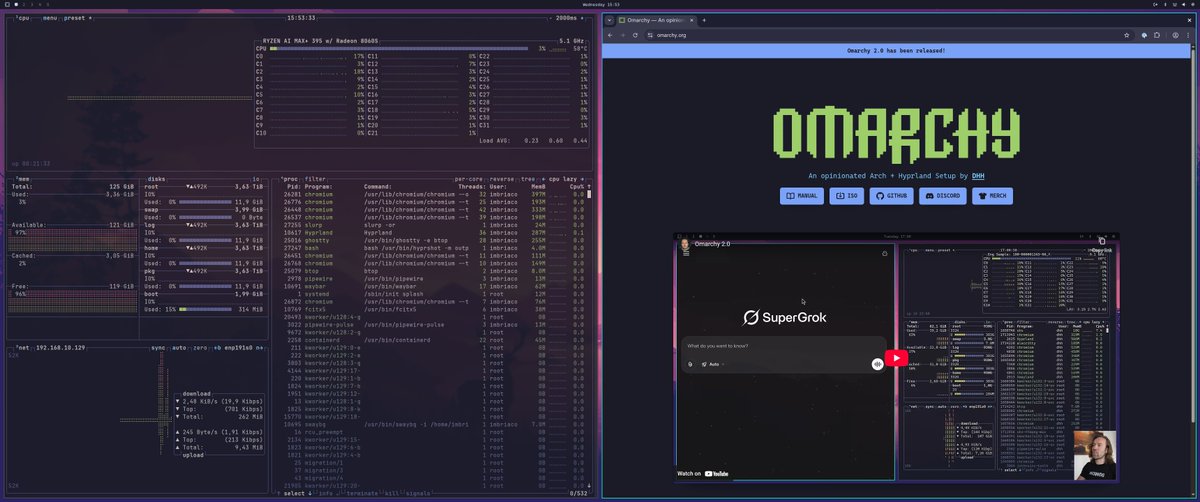The image size is (1200, 502).
Task: Open the btop menu option
Action: click(x=48, y=17)
